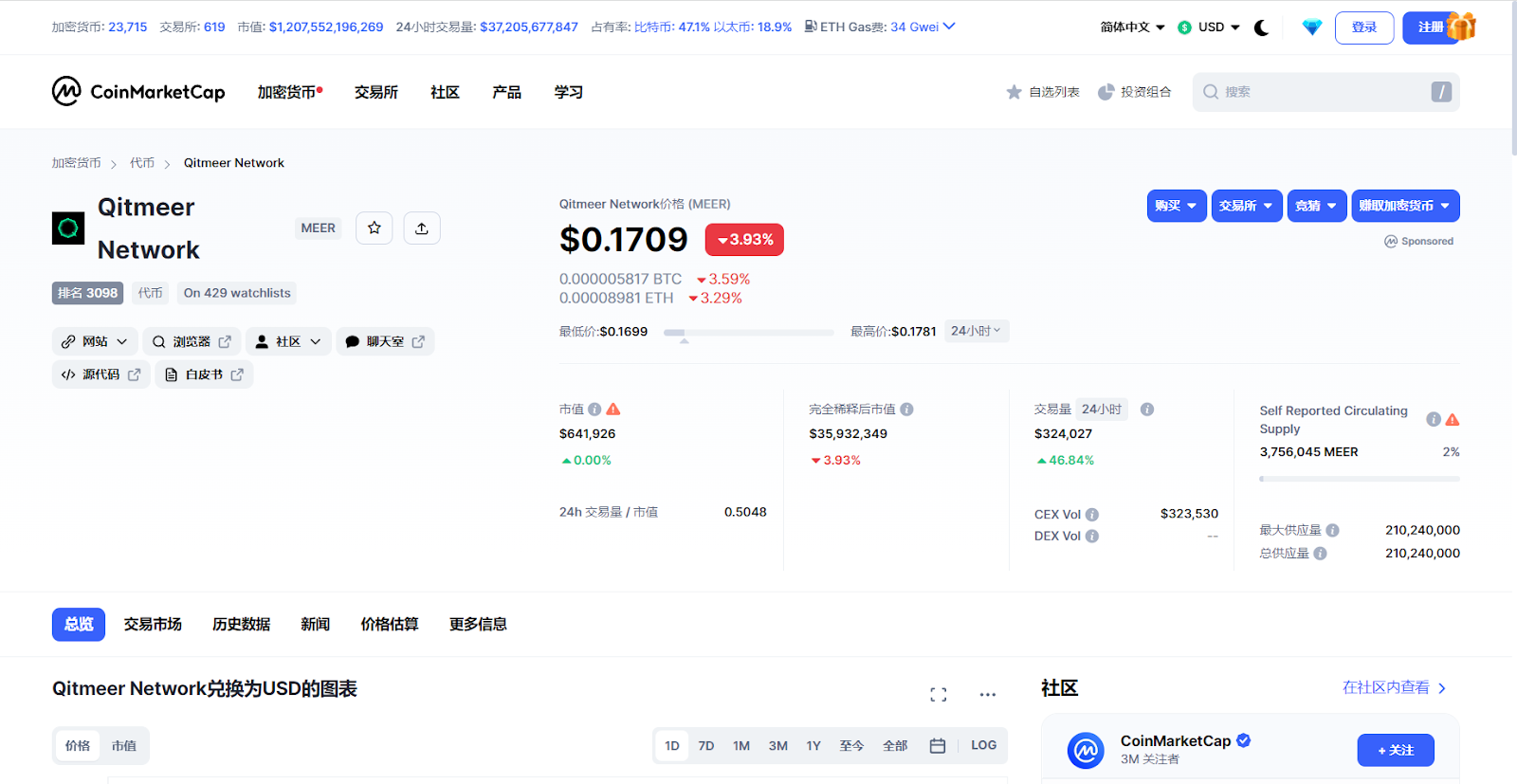Click the CoinMarketCap community avatar
The width and height of the screenshot is (1517, 784).
[1086, 750]
